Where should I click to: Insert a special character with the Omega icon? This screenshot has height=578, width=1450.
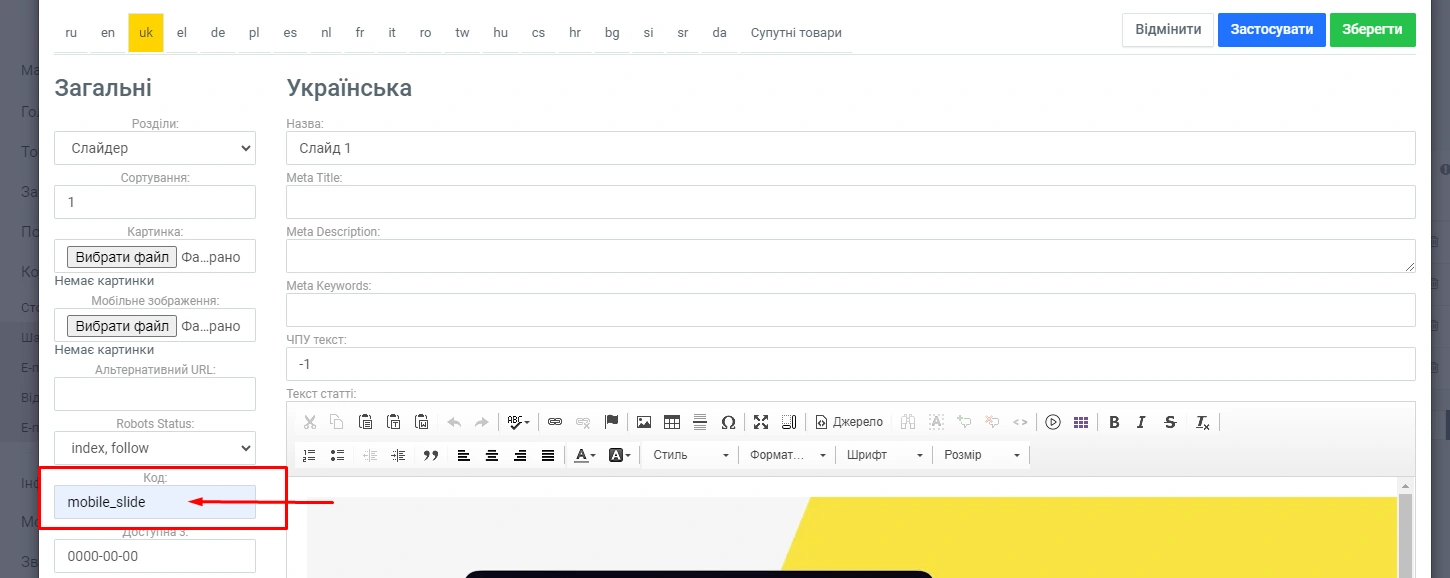728,422
